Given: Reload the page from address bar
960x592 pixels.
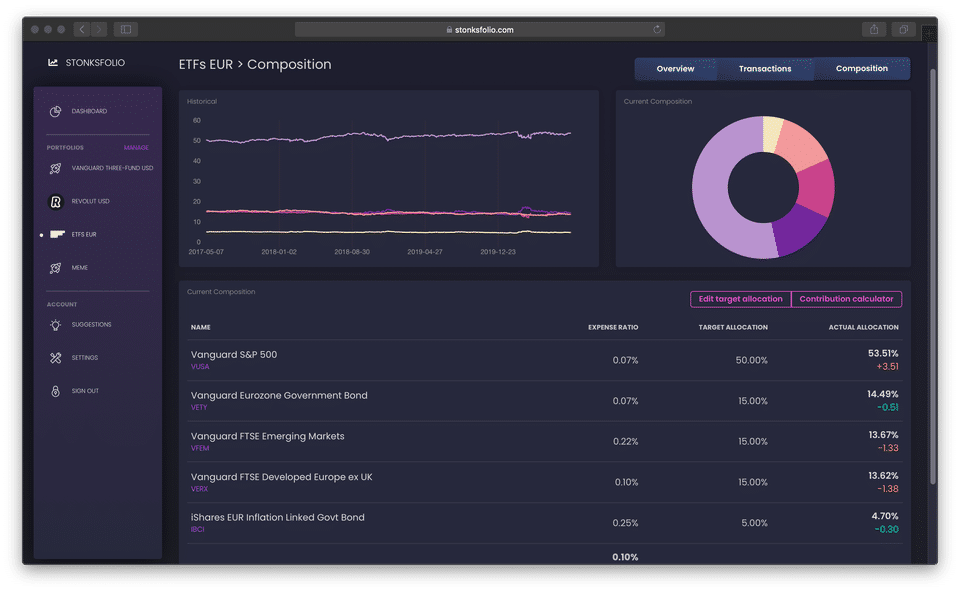Looking at the screenshot, I should coord(657,29).
